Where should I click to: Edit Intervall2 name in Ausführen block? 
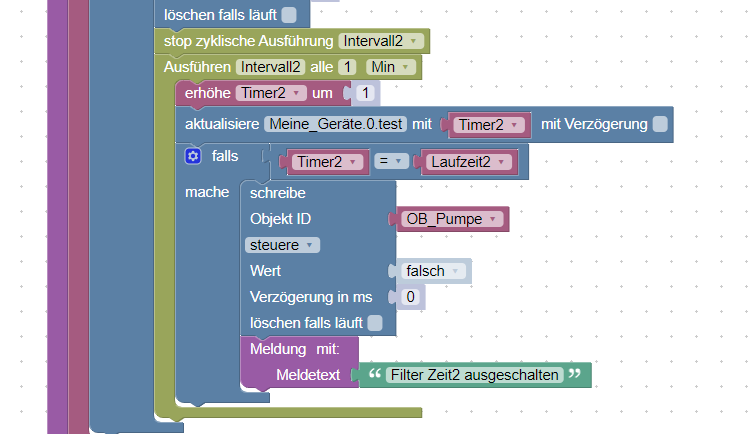pos(270,67)
